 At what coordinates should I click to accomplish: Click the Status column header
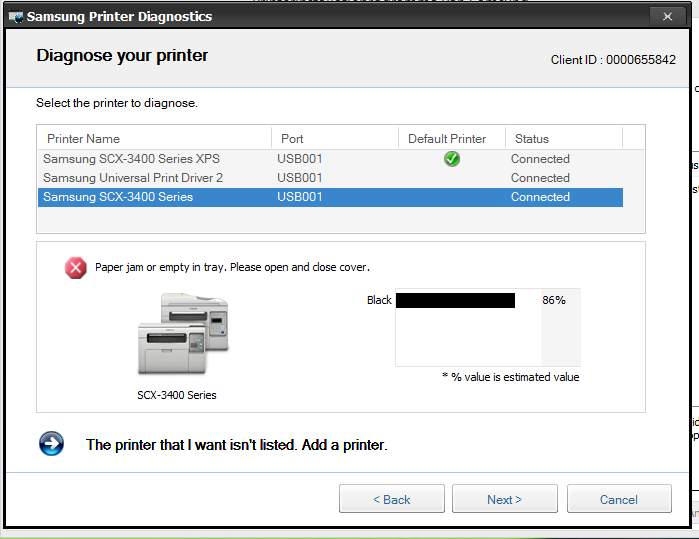(564, 139)
